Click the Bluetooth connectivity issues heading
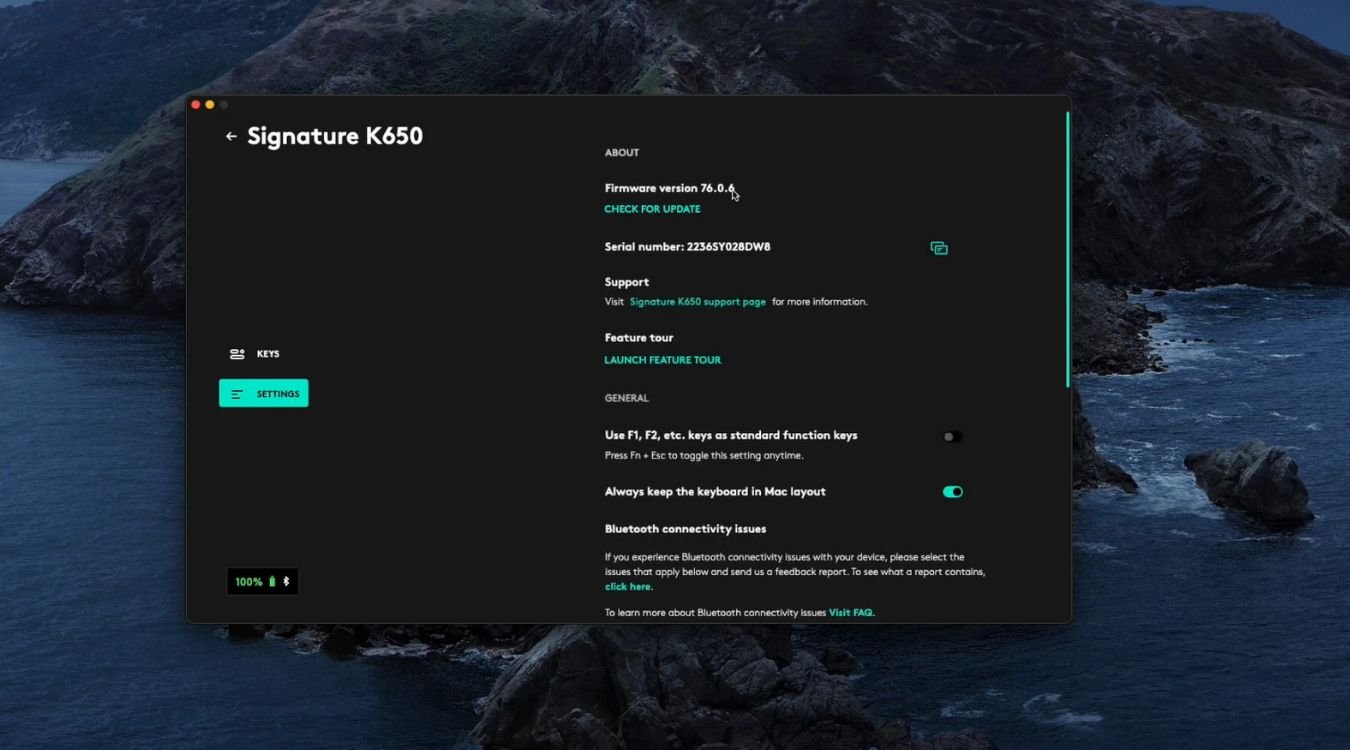The height and width of the screenshot is (750, 1350). [685, 529]
